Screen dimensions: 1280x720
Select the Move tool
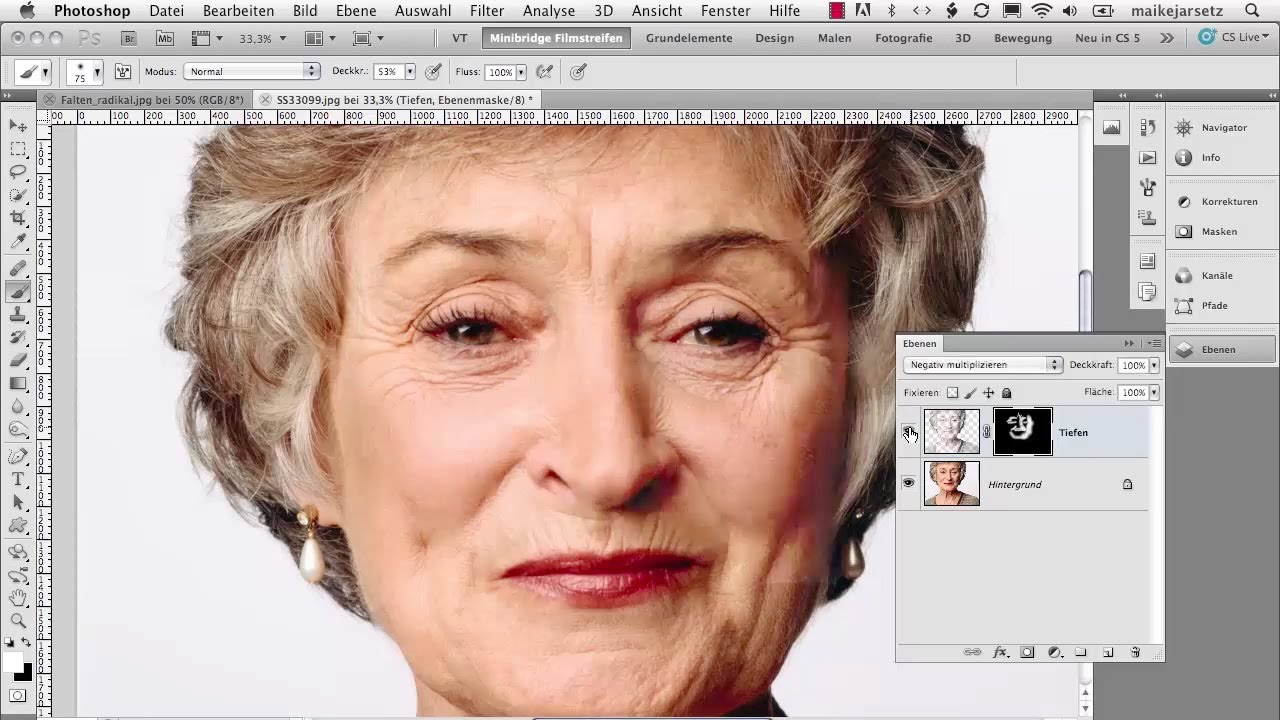click(x=18, y=126)
